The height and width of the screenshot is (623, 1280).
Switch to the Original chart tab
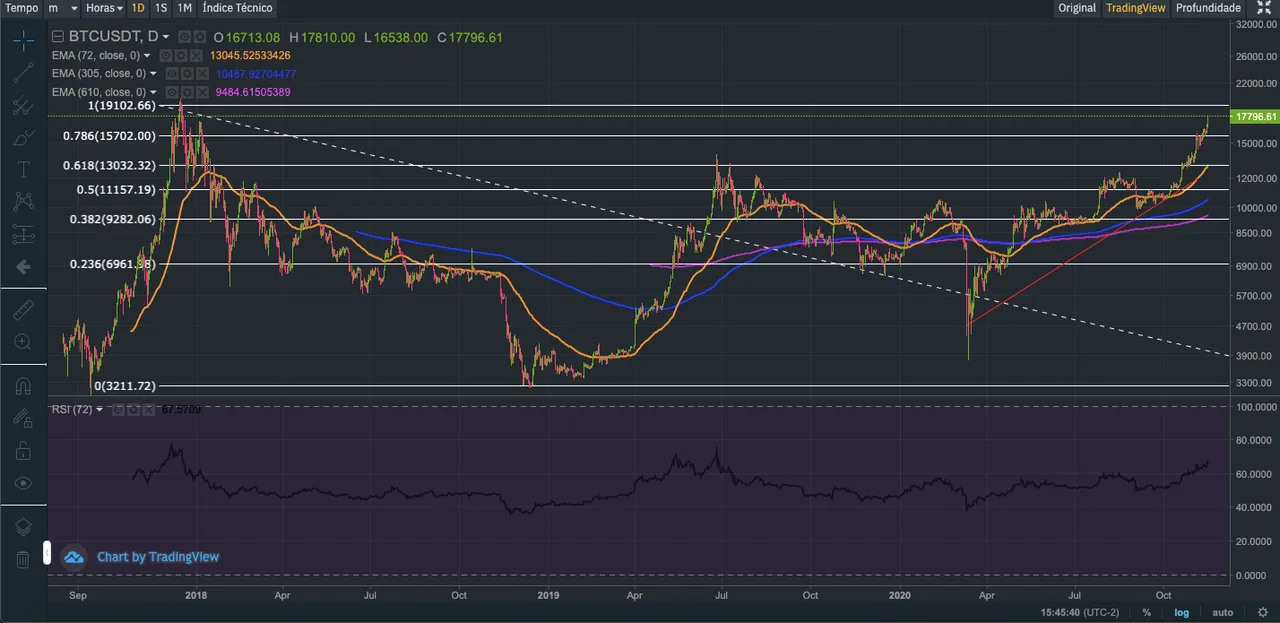[x=1077, y=8]
